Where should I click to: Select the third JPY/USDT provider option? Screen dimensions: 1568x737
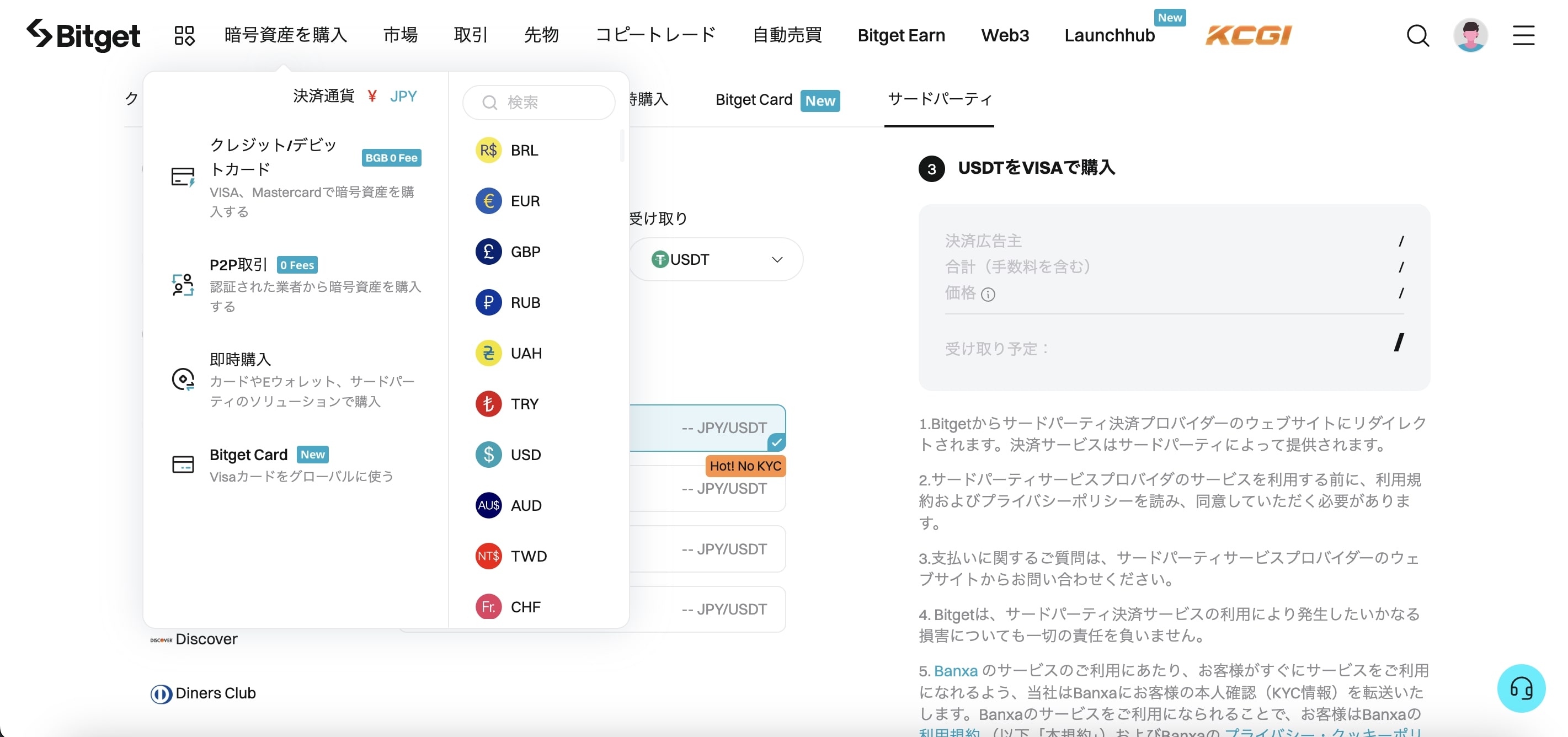[x=707, y=549]
